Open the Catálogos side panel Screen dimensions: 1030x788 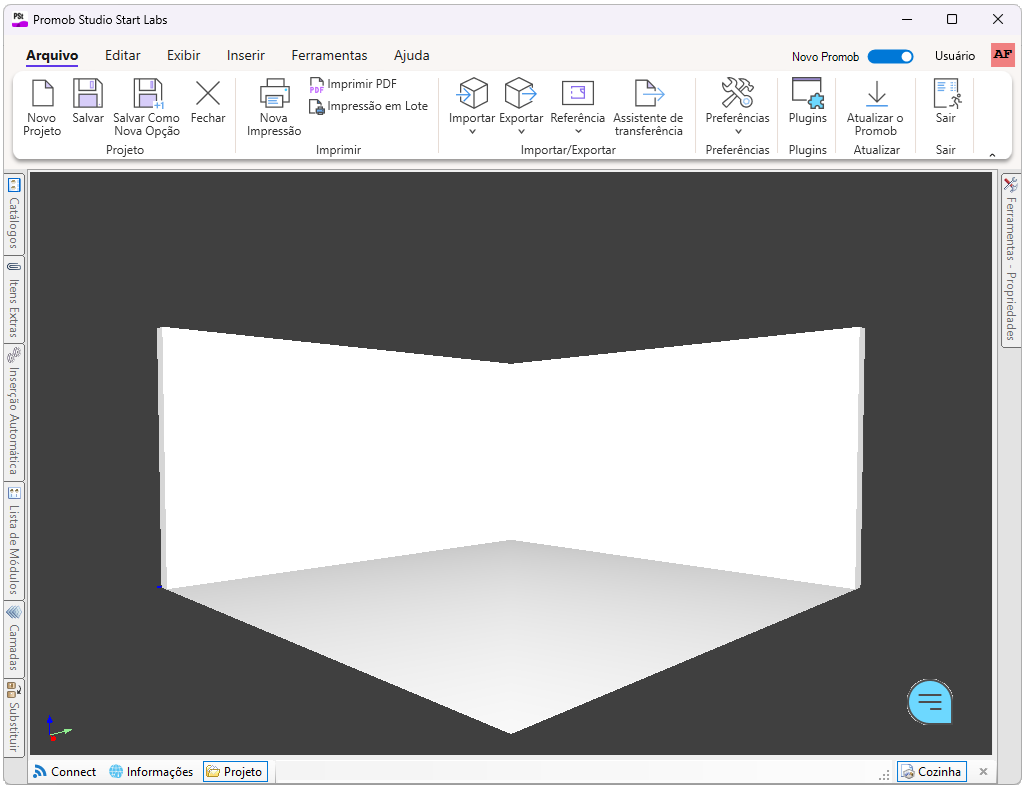(x=14, y=215)
